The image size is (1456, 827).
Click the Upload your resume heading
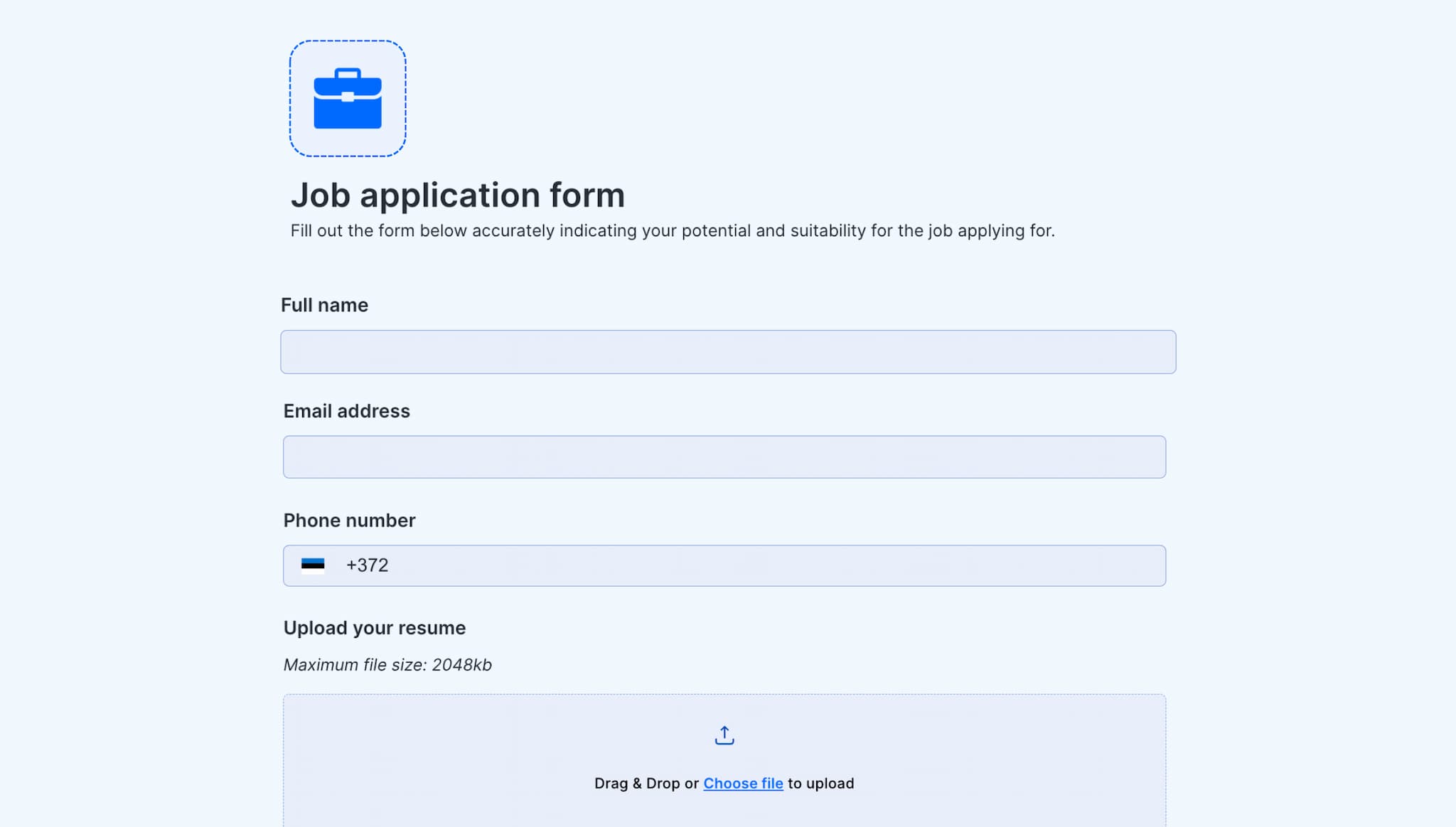(375, 627)
